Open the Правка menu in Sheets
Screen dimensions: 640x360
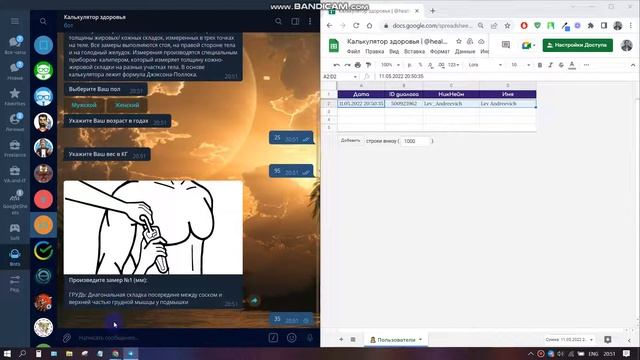375,51
